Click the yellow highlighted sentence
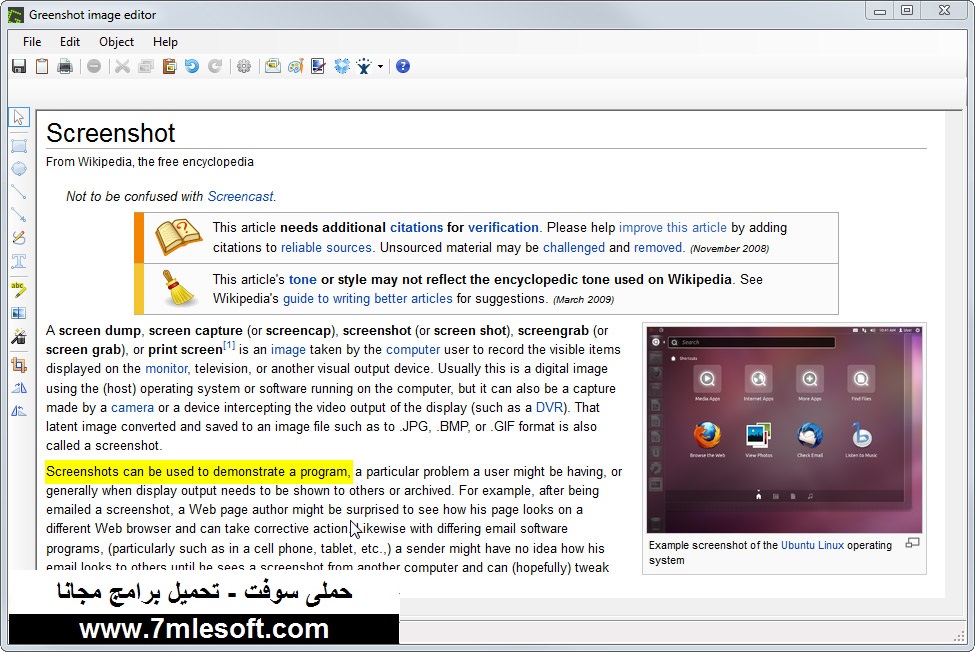Image resolution: width=975 pixels, height=652 pixels. point(199,471)
